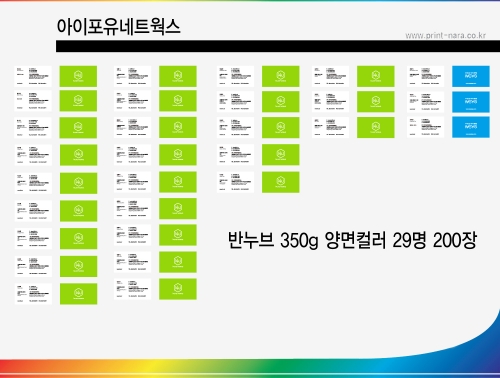
Task: Click the 아이포유네트웍스 title heading
Action: tap(118, 27)
